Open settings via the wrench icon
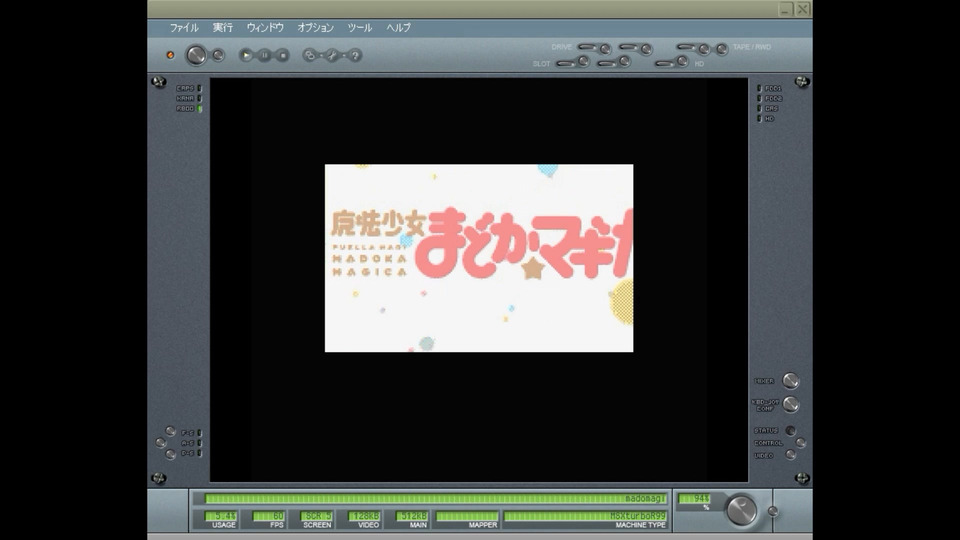 point(332,55)
